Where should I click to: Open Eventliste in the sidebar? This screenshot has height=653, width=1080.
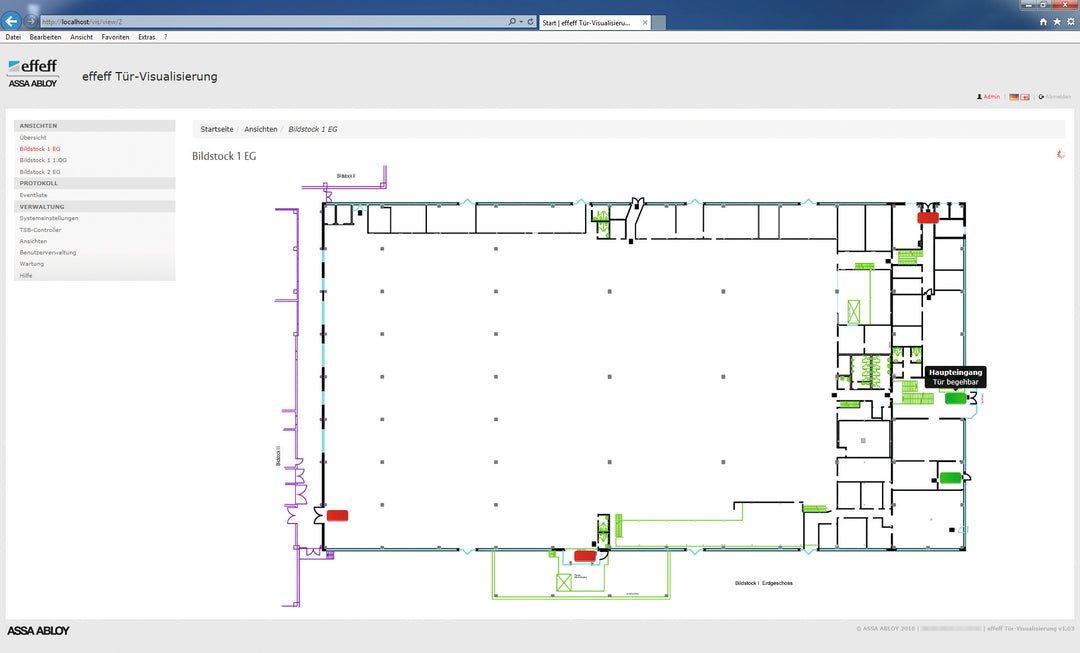33,195
